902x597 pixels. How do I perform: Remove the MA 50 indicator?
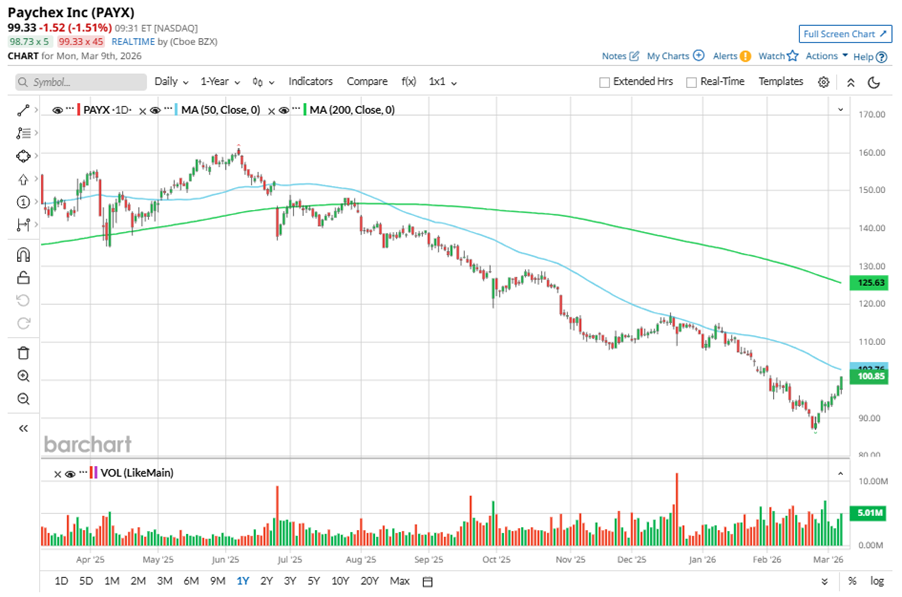coord(143,111)
